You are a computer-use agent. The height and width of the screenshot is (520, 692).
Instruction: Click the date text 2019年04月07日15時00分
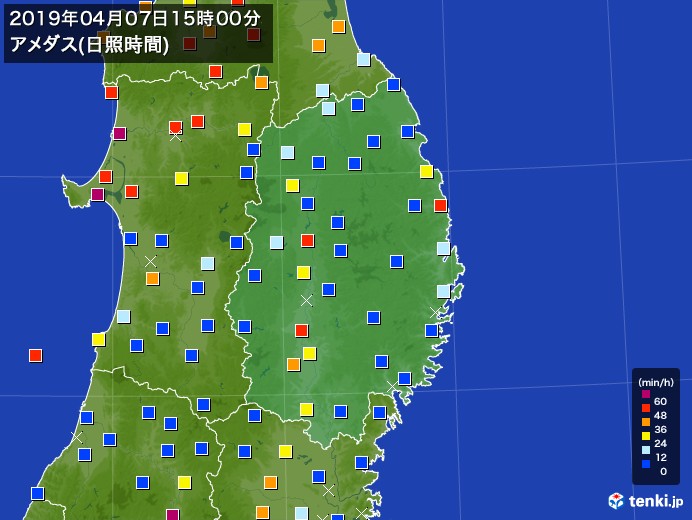(135, 19)
